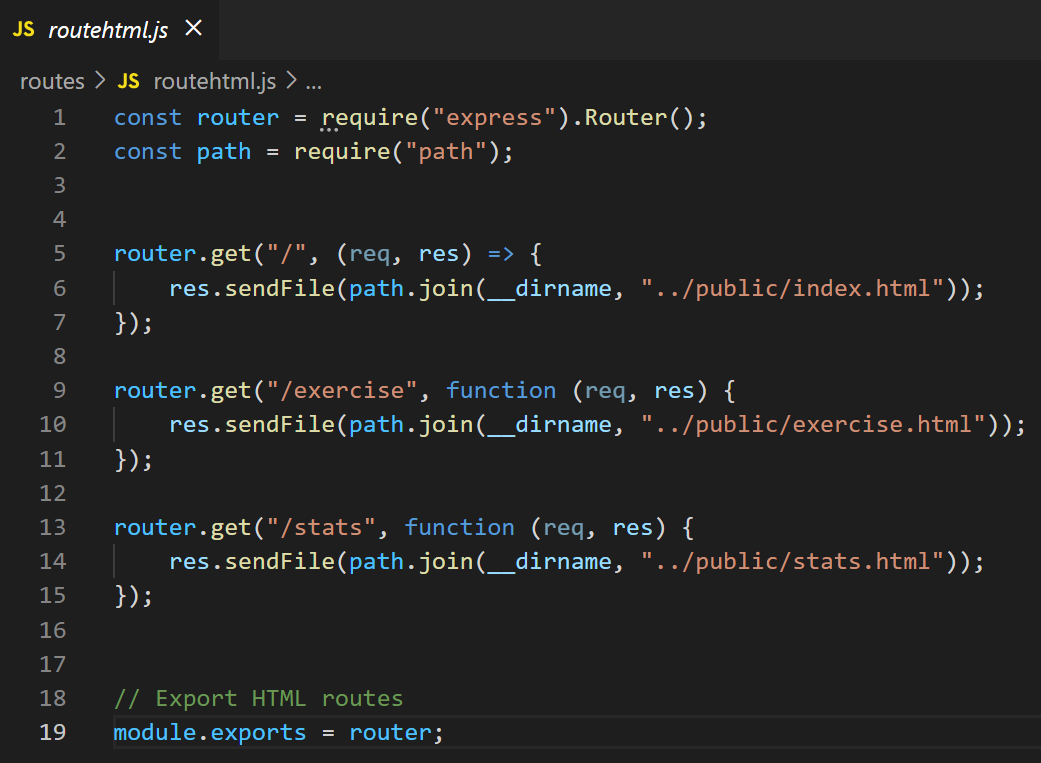Click module.exports on line 19

click(x=210, y=732)
